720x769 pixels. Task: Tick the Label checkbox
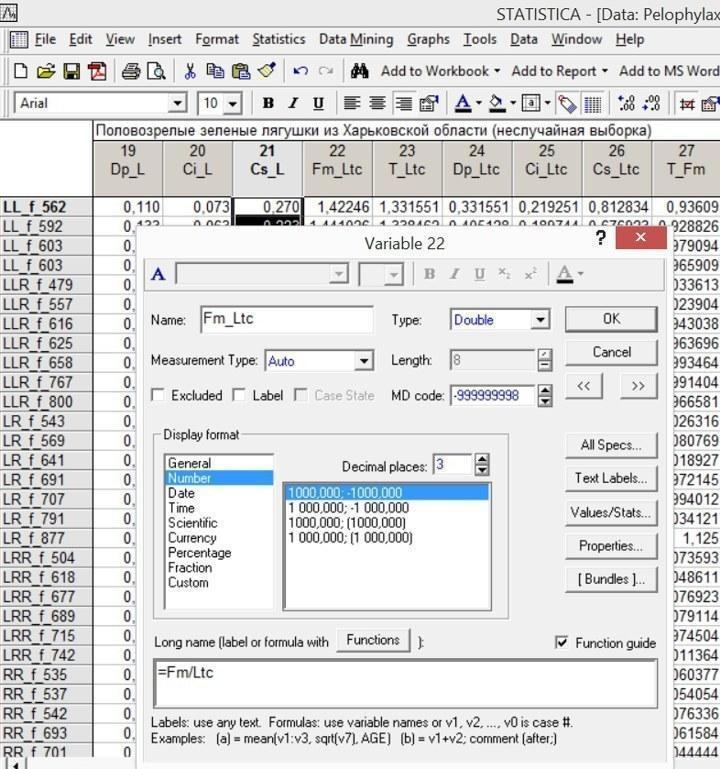pyautogui.click(x=239, y=395)
